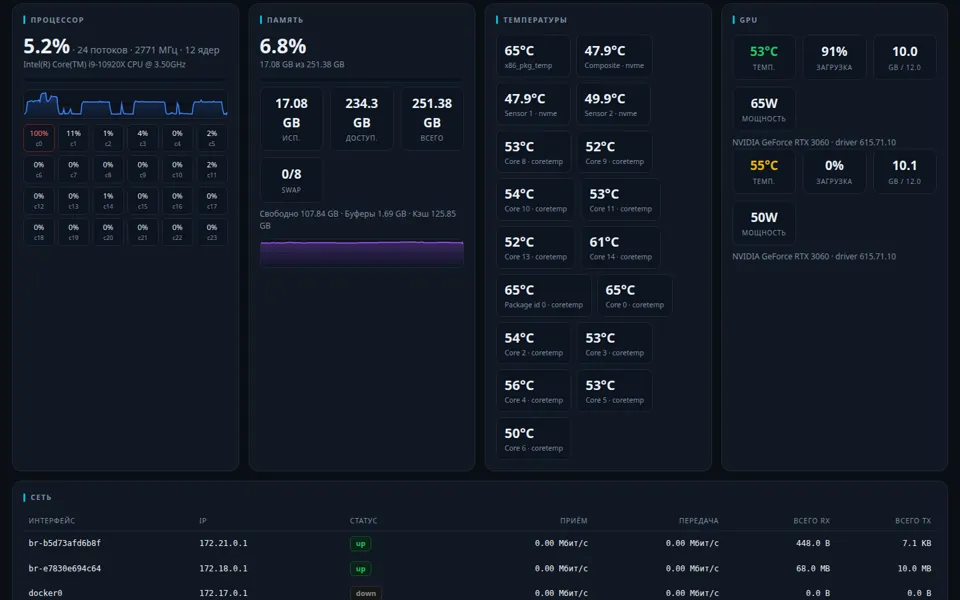Click the Sensor 1 nvme temperature tile
960x600 pixels.
coord(533,104)
